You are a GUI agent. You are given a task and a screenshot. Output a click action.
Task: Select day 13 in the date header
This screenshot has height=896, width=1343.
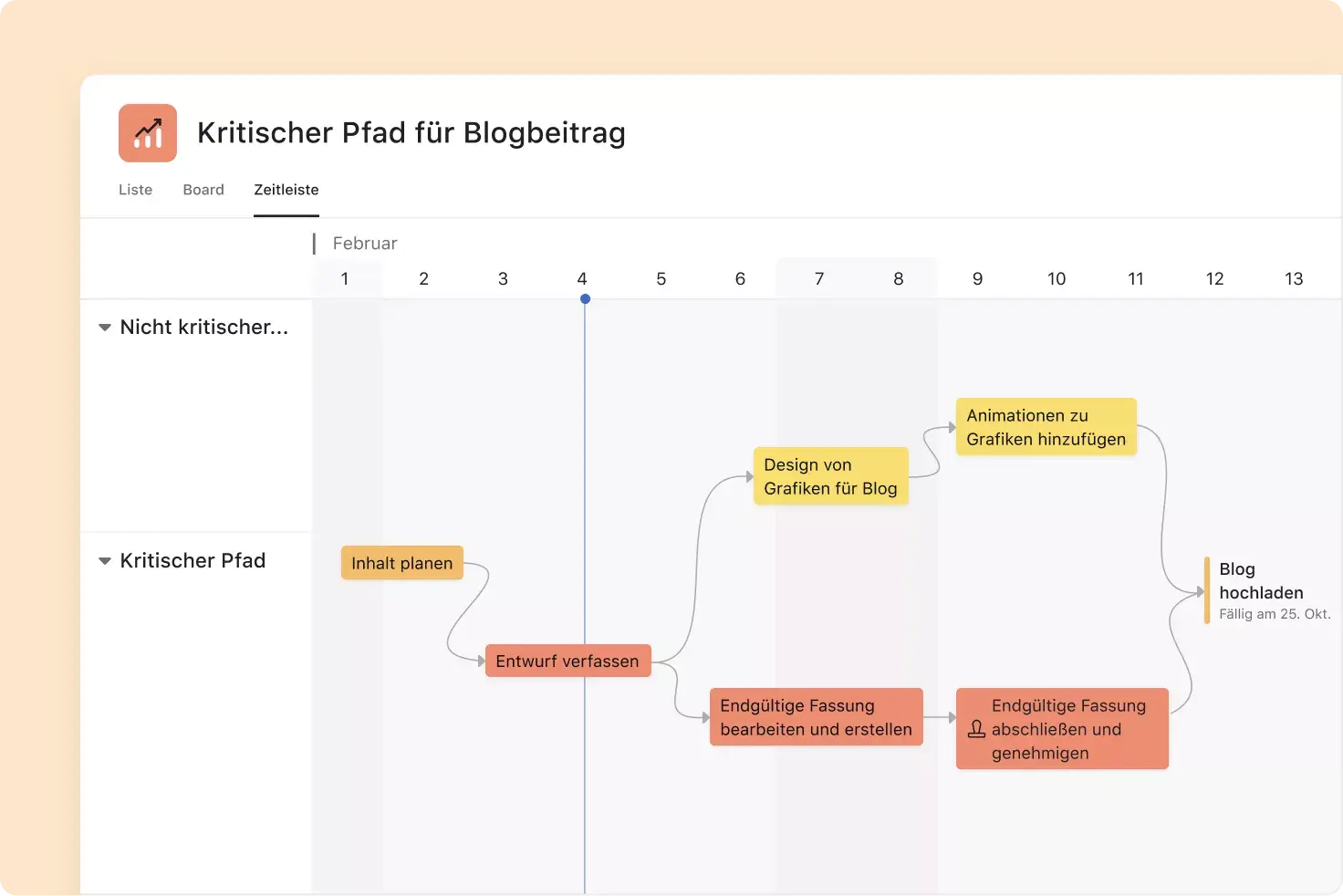pos(1294,279)
